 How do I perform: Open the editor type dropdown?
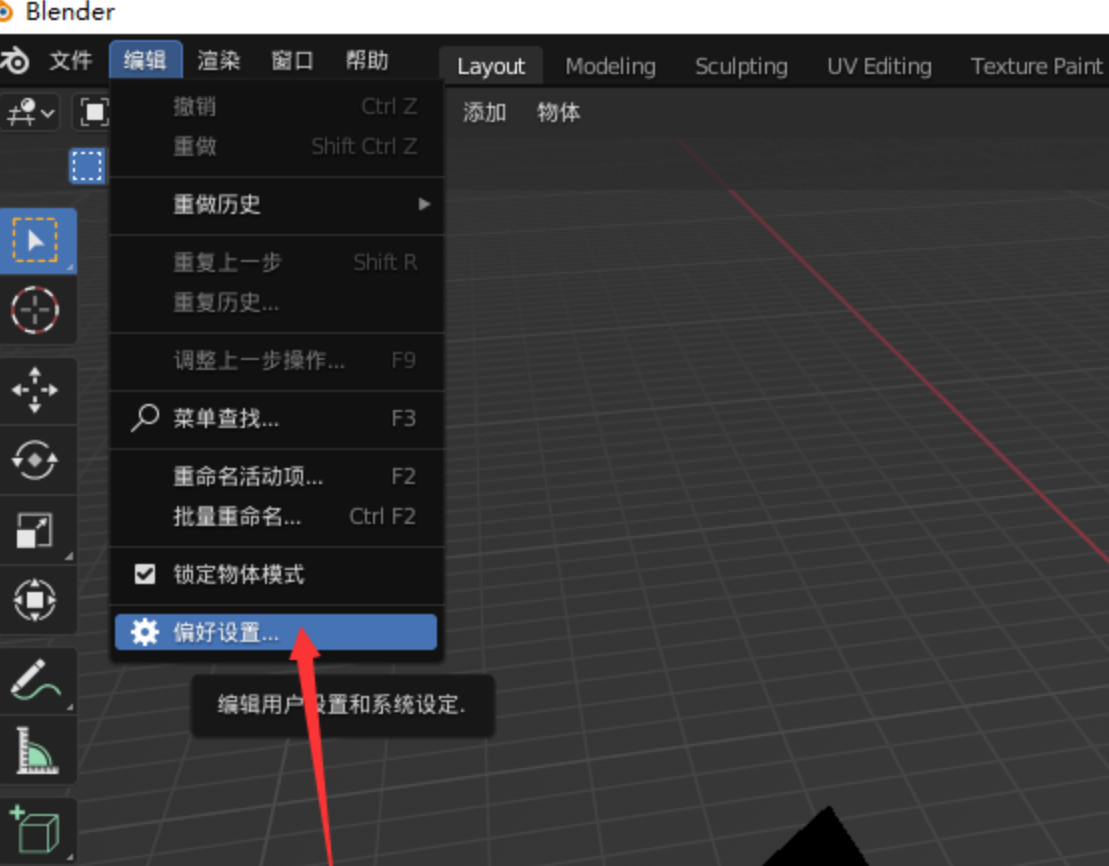click(x=30, y=112)
